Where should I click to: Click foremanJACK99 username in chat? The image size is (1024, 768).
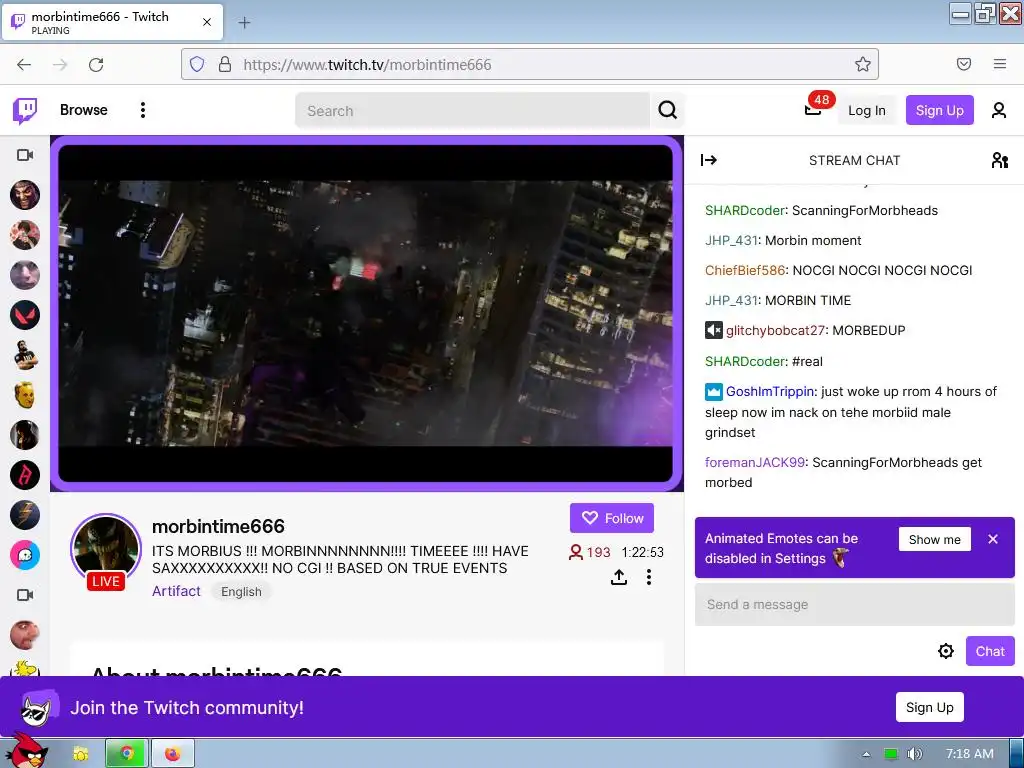tap(754, 462)
